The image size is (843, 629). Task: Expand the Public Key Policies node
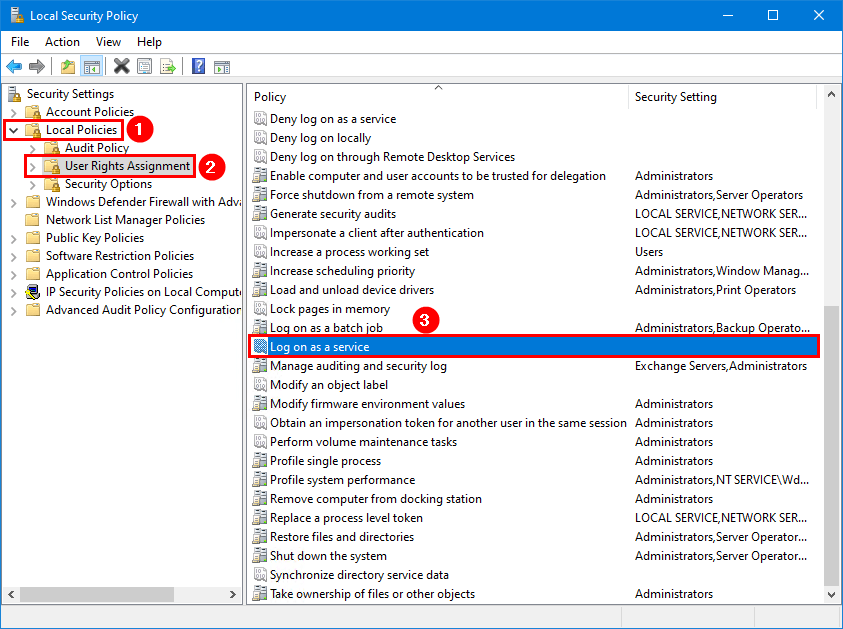13,238
